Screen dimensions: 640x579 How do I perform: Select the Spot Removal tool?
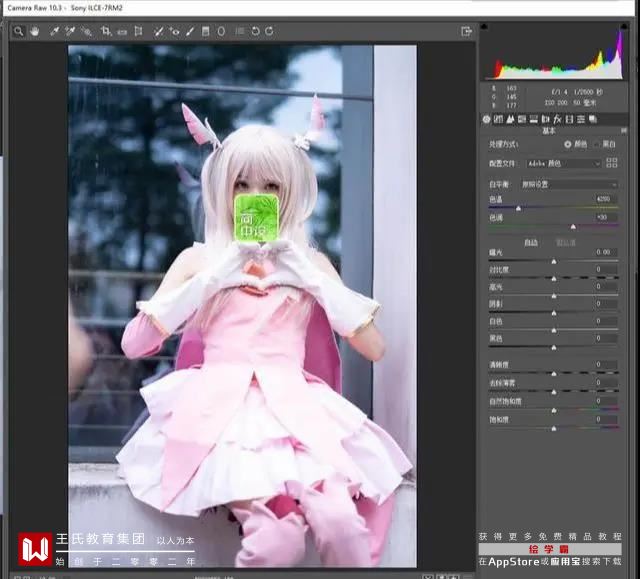(158, 31)
